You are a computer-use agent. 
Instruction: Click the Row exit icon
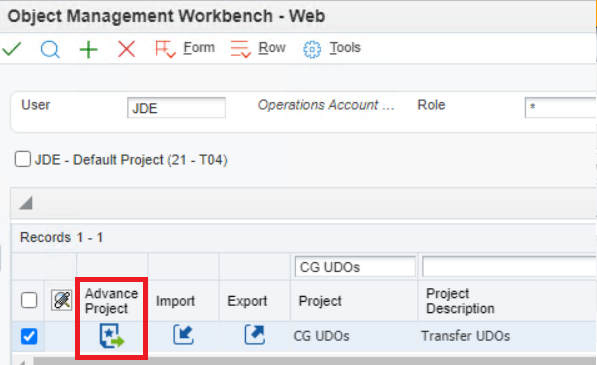pyautogui.click(x=241, y=49)
